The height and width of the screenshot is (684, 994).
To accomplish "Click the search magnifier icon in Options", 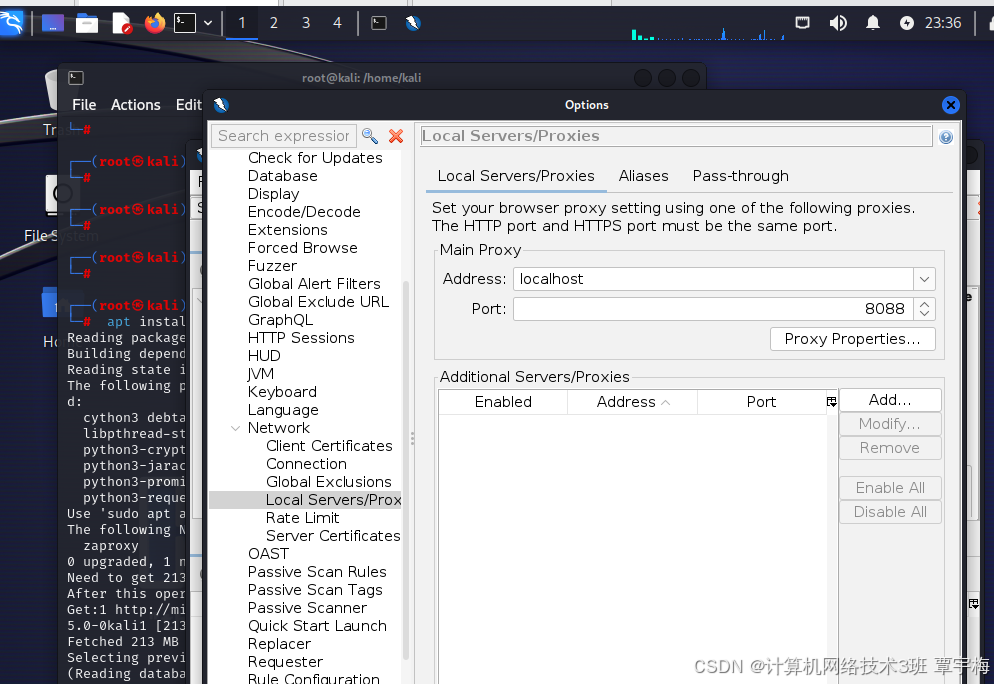I will click(x=370, y=134).
